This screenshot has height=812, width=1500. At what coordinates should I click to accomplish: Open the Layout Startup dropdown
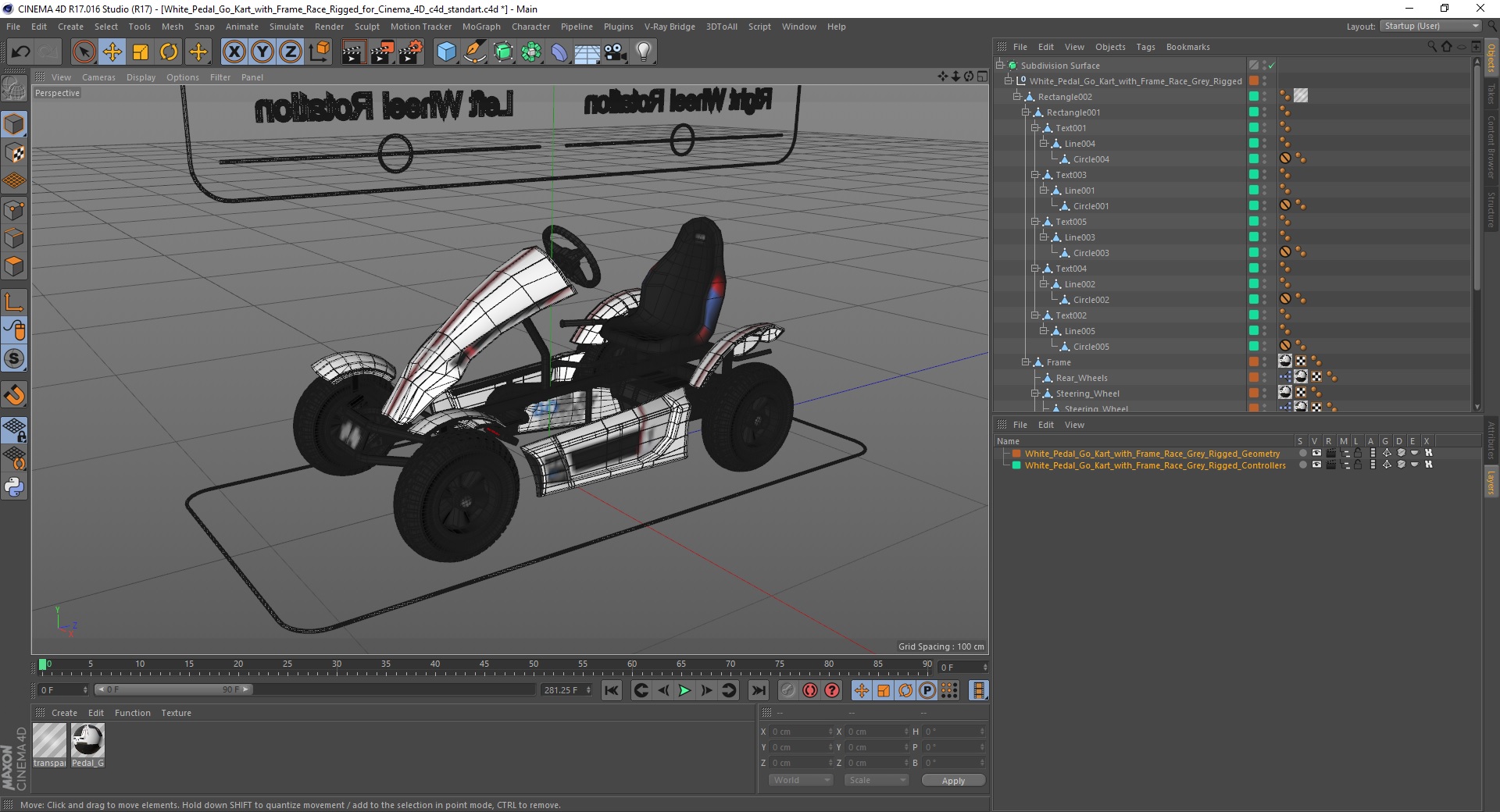[x=1431, y=26]
